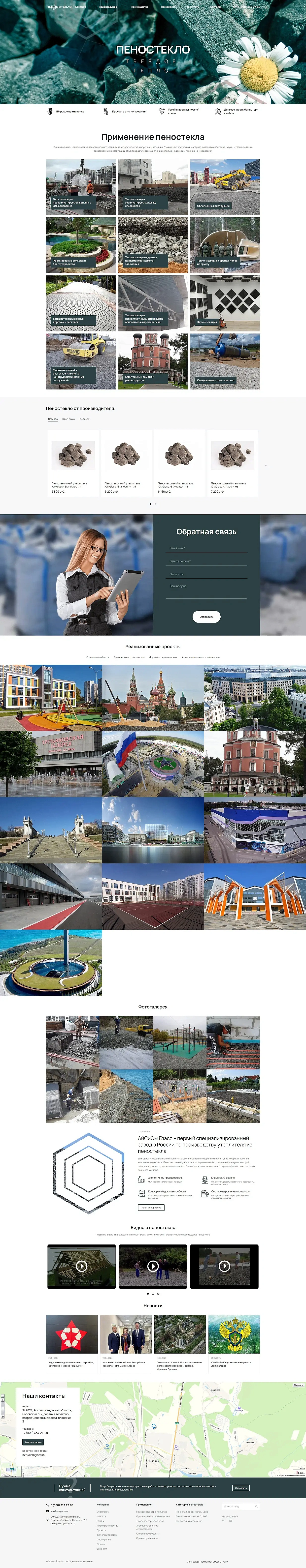Play the first video in the video carousel
The height and width of the screenshot is (1568, 306).
pyautogui.click(x=81, y=1266)
